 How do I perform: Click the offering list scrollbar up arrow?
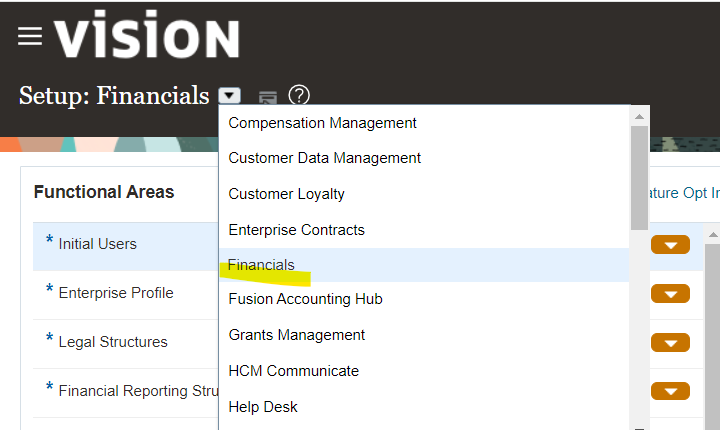(x=640, y=116)
